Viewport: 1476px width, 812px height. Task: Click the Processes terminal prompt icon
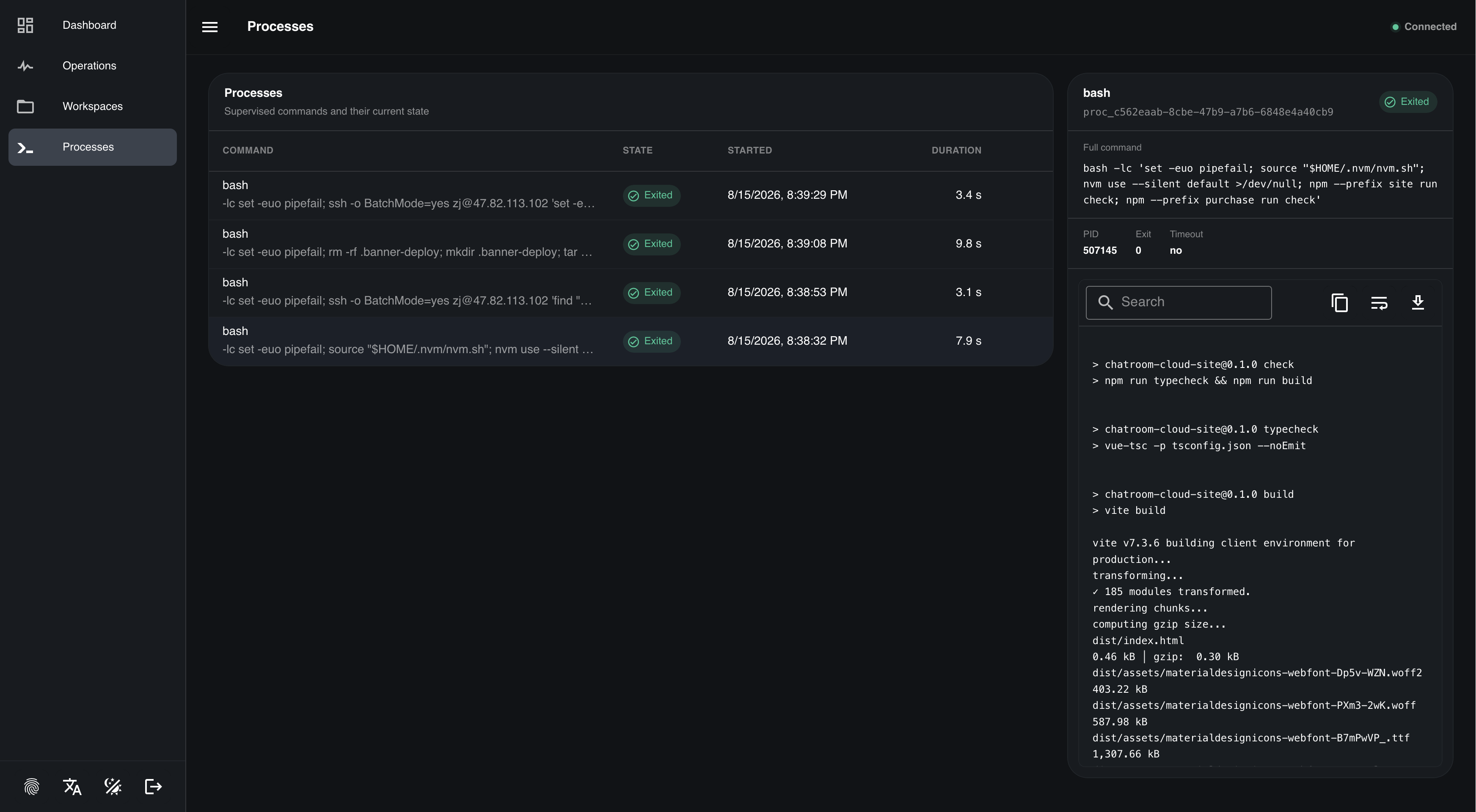pos(25,148)
